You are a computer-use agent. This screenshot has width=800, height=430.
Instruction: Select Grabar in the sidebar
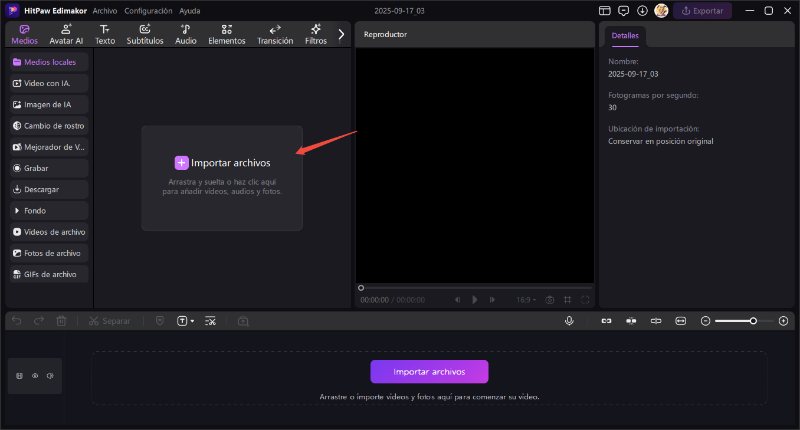click(49, 168)
